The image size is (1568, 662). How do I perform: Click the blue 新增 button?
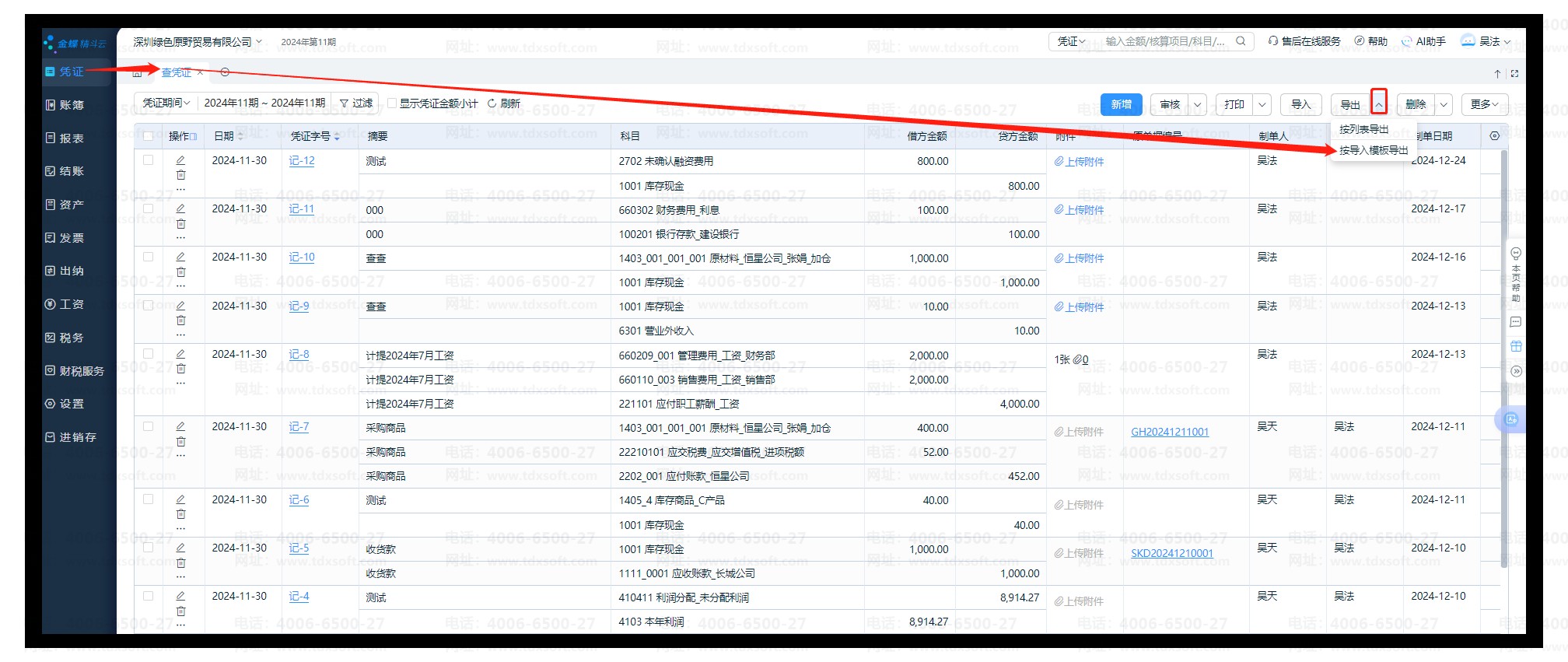[1121, 104]
